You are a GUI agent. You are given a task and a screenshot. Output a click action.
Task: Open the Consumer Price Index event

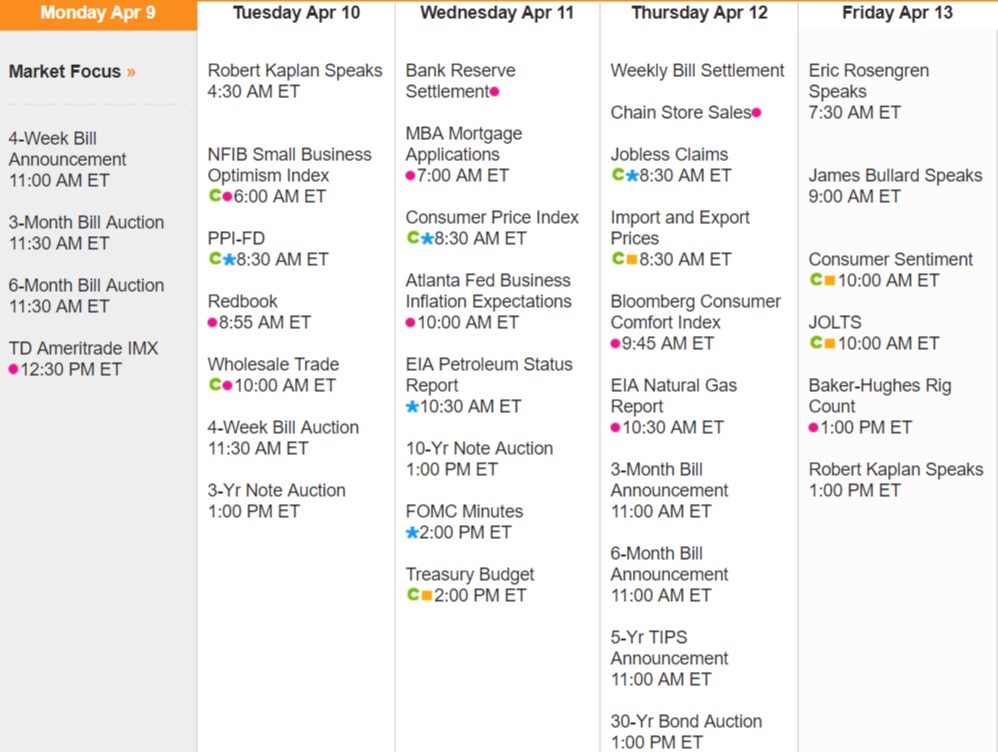[492, 217]
